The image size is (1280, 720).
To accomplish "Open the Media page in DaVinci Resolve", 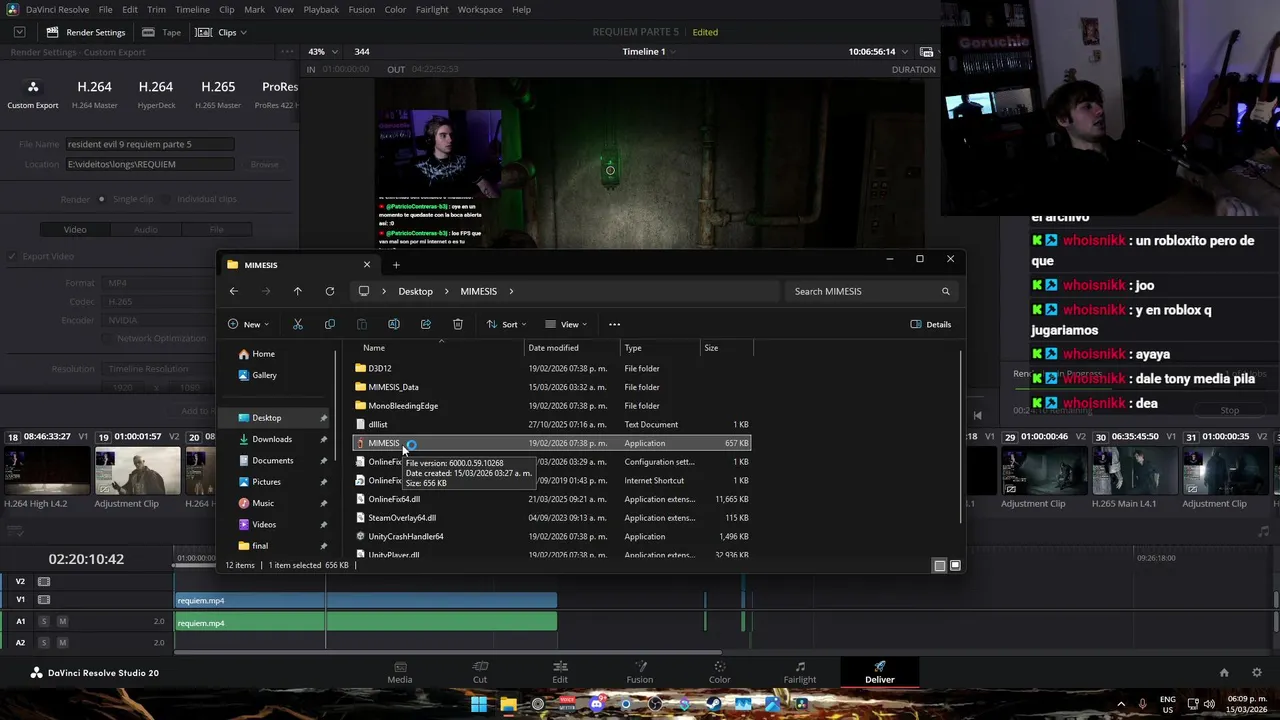I will click(x=399, y=672).
